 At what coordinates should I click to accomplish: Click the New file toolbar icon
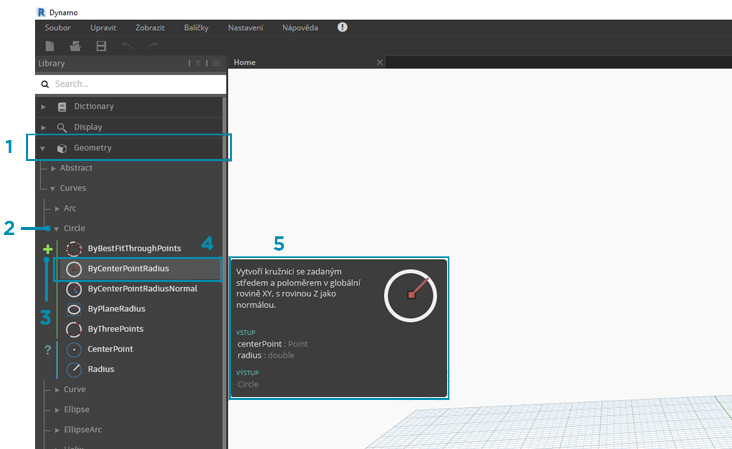point(49,46)
